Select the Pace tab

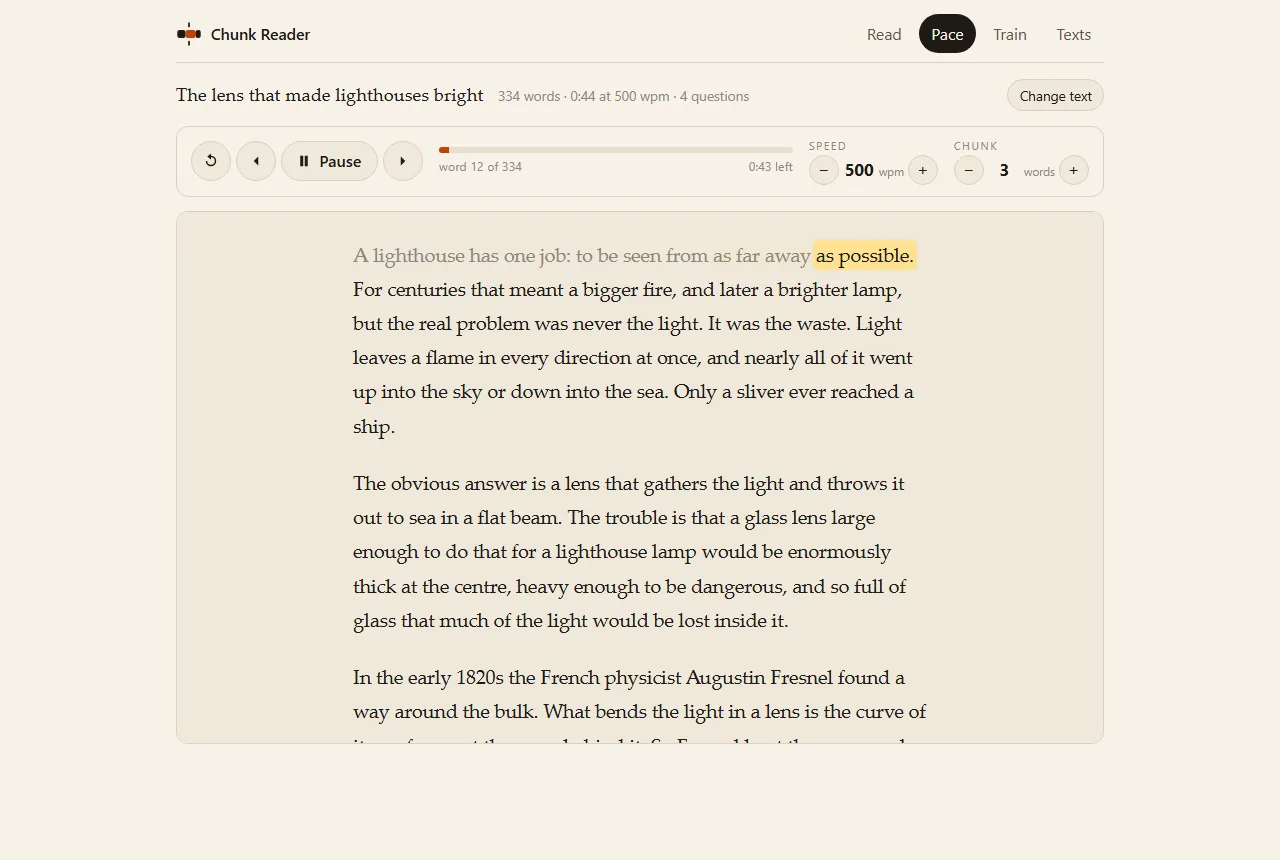coord(947,34)
